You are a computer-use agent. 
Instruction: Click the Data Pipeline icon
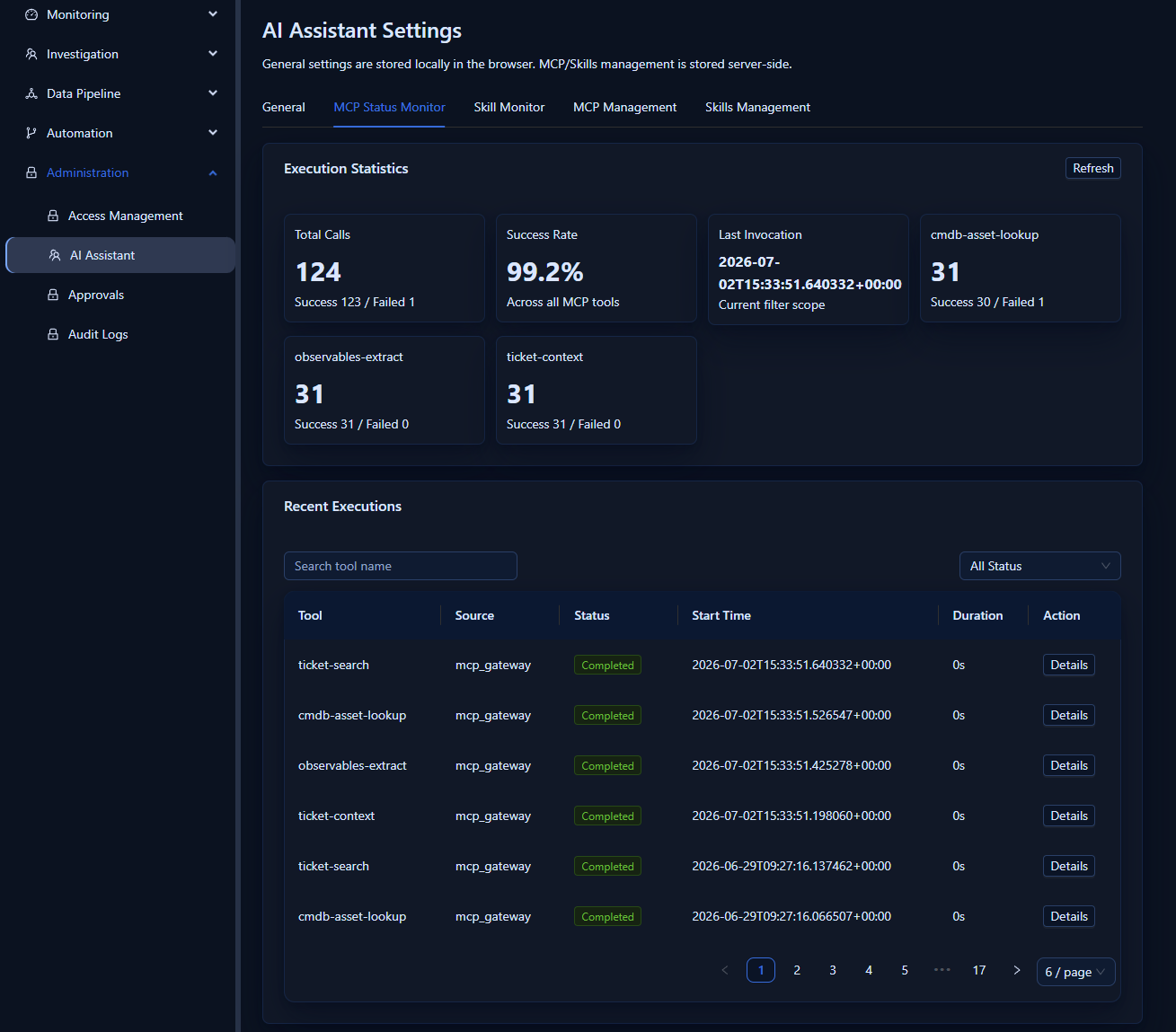point(31,93)
